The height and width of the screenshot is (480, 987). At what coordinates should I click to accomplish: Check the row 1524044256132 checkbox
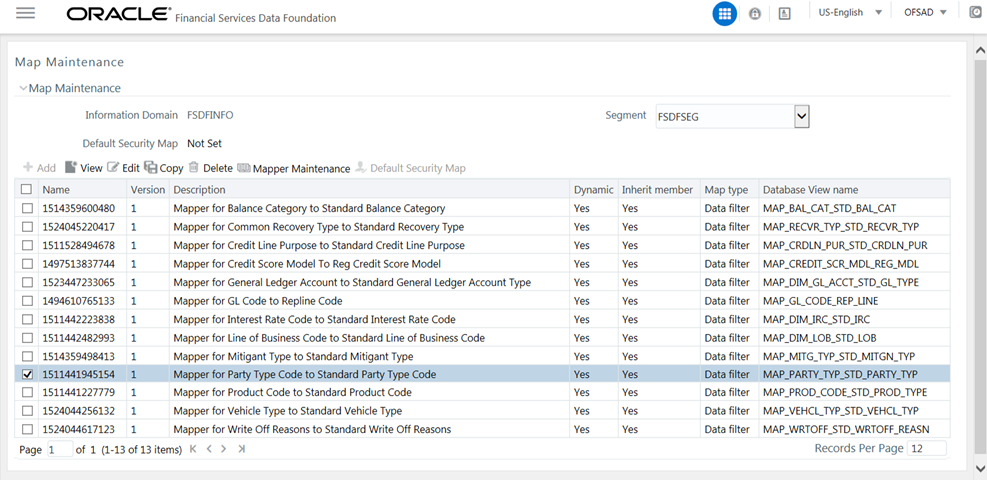point(26,411)
